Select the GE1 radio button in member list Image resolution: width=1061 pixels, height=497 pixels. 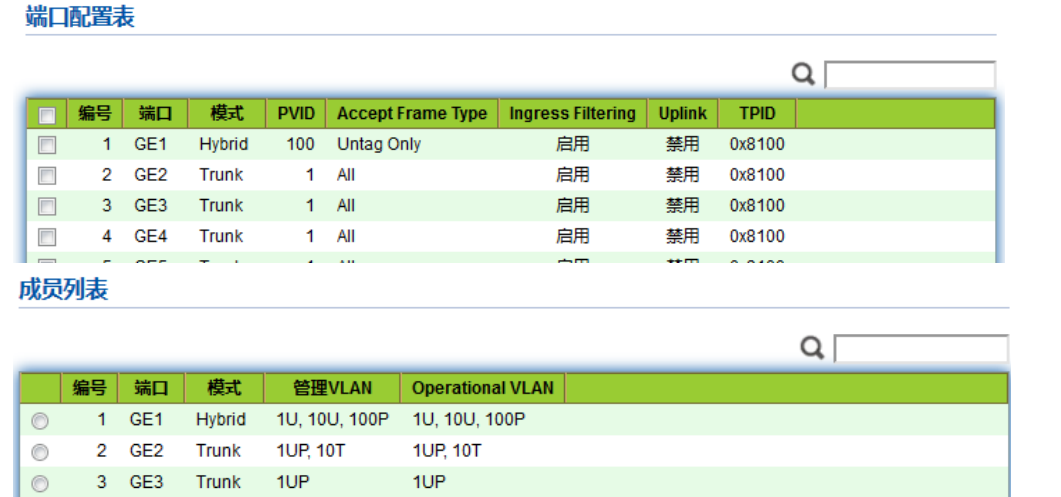click(40, 421)
